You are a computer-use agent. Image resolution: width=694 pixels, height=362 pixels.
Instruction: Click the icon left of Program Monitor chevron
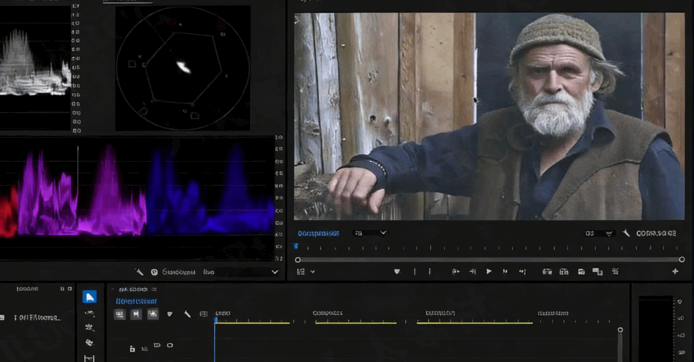click(301, 271)
